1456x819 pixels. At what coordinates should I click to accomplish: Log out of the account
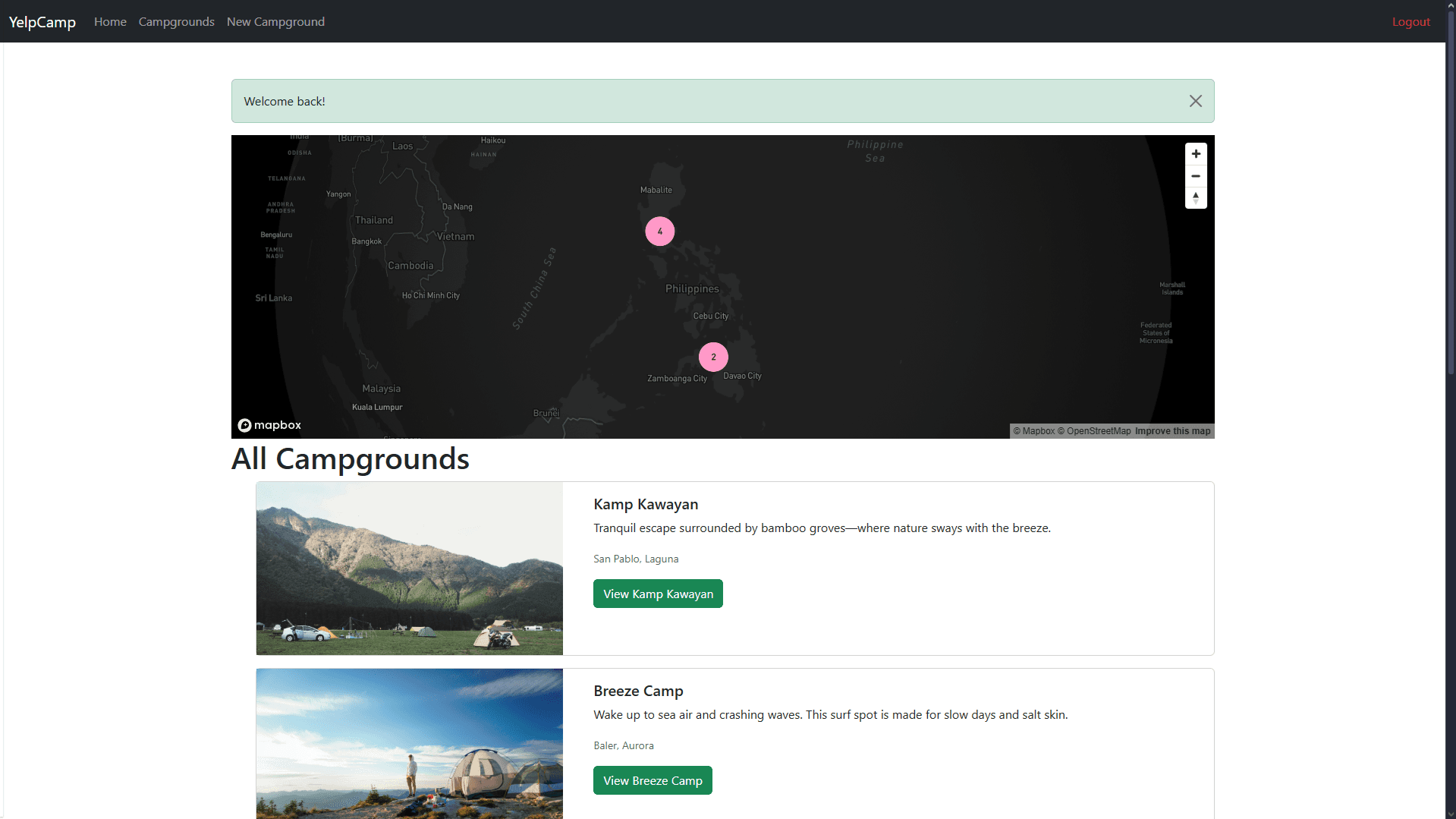pyautogui.click(x=1410, y=22)
